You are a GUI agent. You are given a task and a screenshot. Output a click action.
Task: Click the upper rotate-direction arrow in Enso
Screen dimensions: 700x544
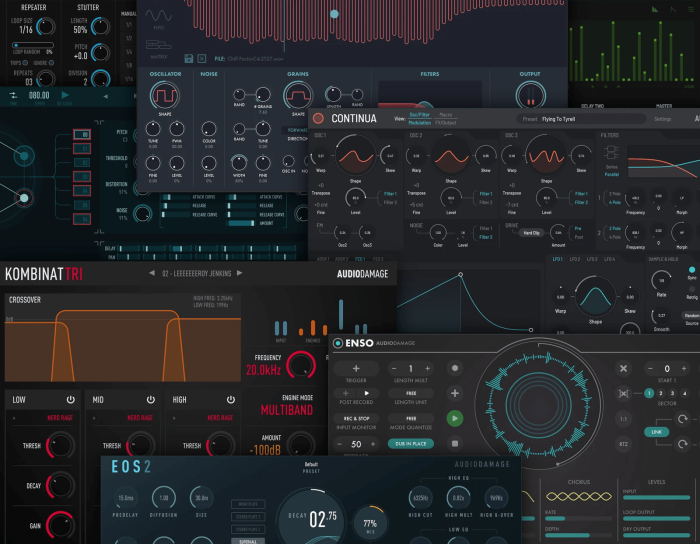tap(682, 419)
